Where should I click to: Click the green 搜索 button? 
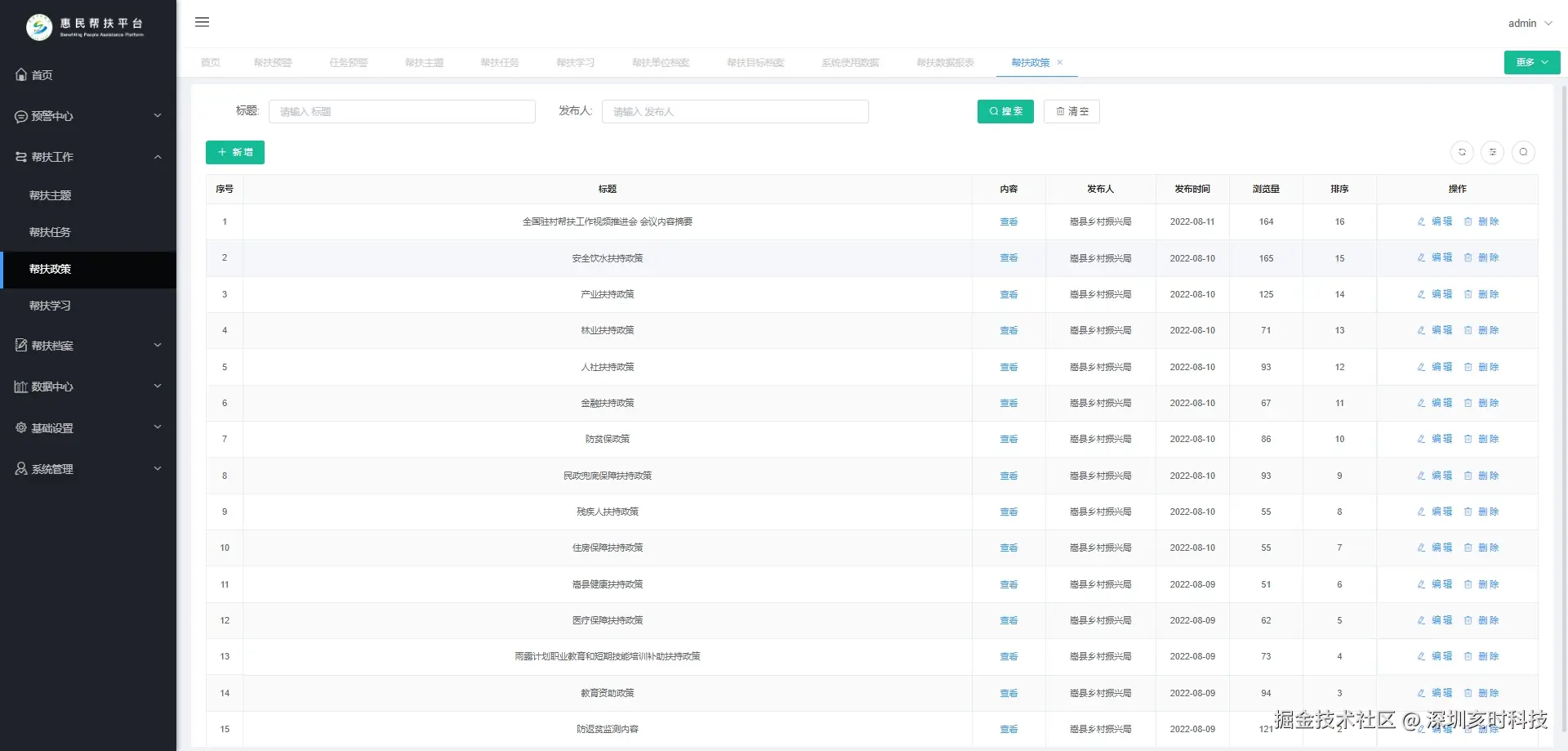pos(1005,111)
